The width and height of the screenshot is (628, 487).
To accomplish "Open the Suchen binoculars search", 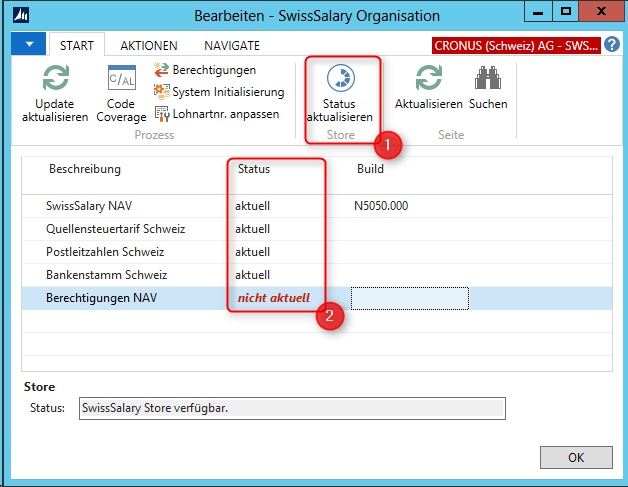I will [x=488, y=80].
